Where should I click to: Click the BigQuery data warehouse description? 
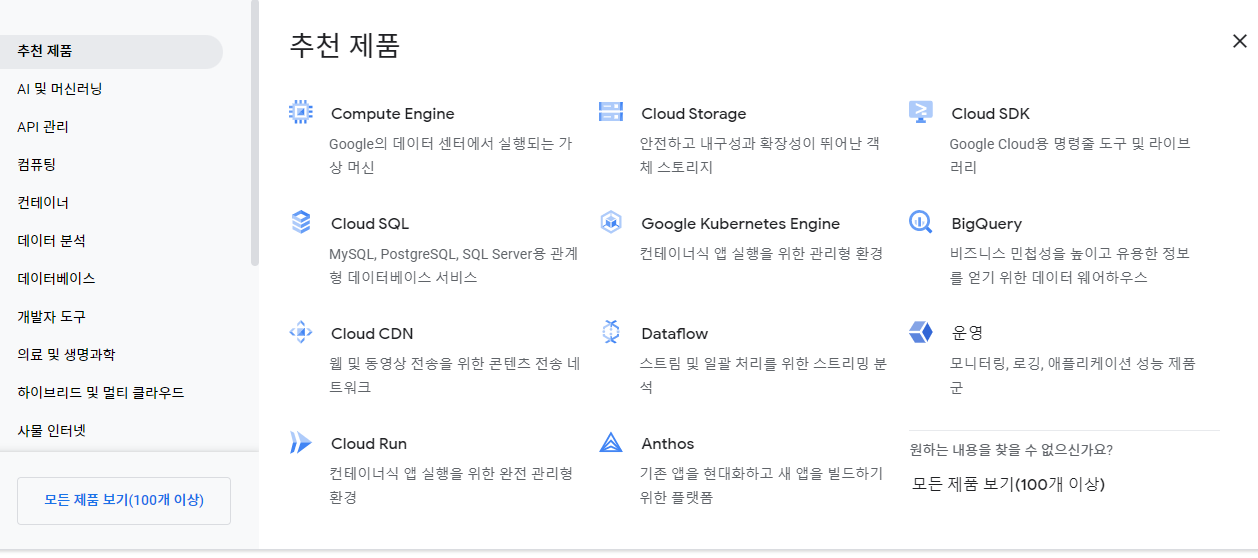[1070, 265]
